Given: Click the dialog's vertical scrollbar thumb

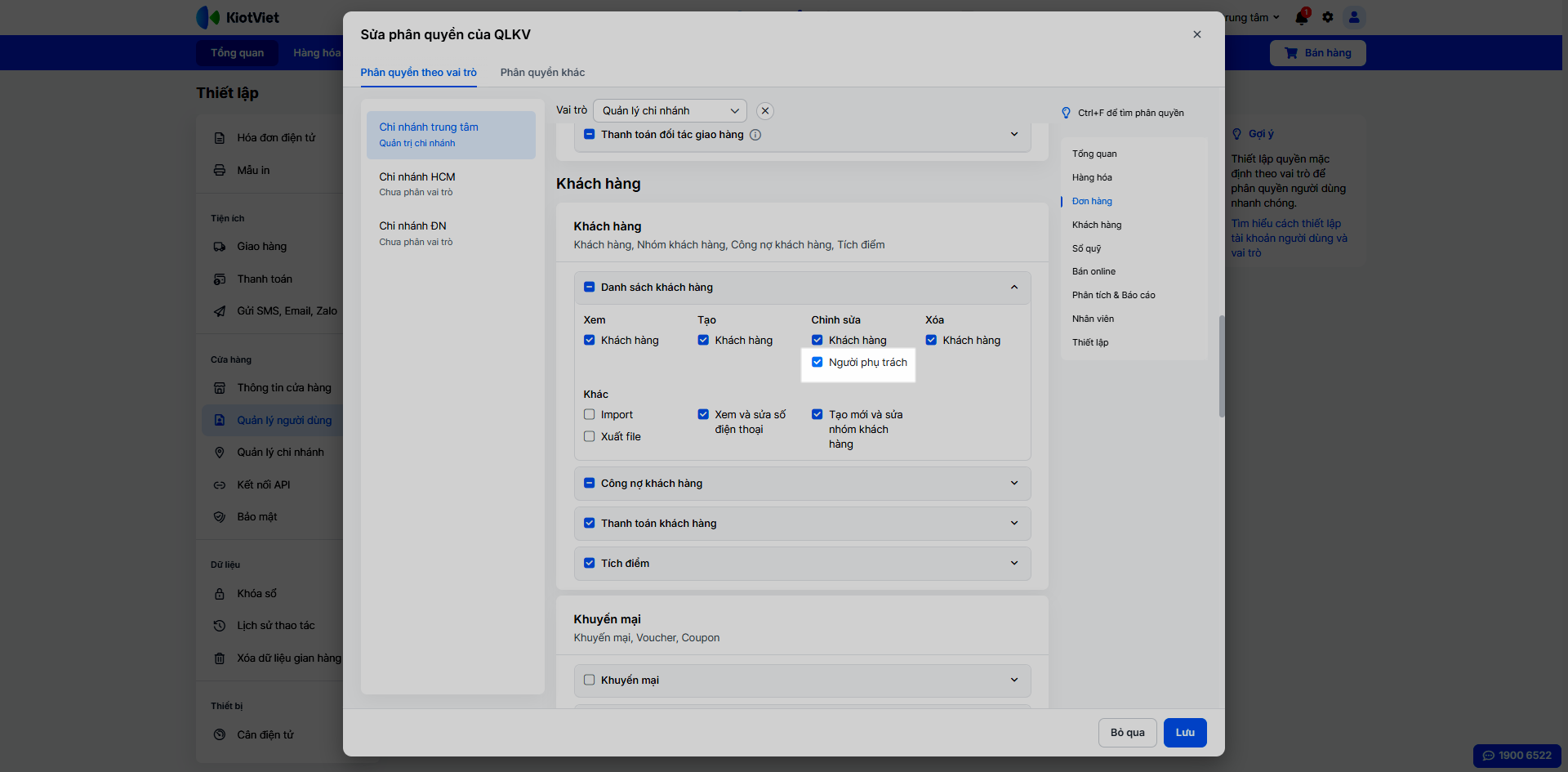Looking at the screenshot, I should [x=1222, y=366].
